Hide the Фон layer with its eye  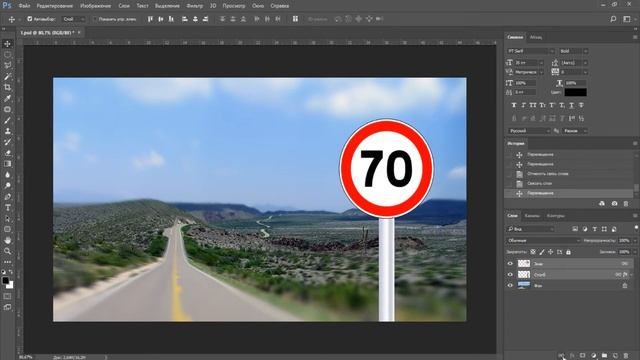tap(510, 286)
